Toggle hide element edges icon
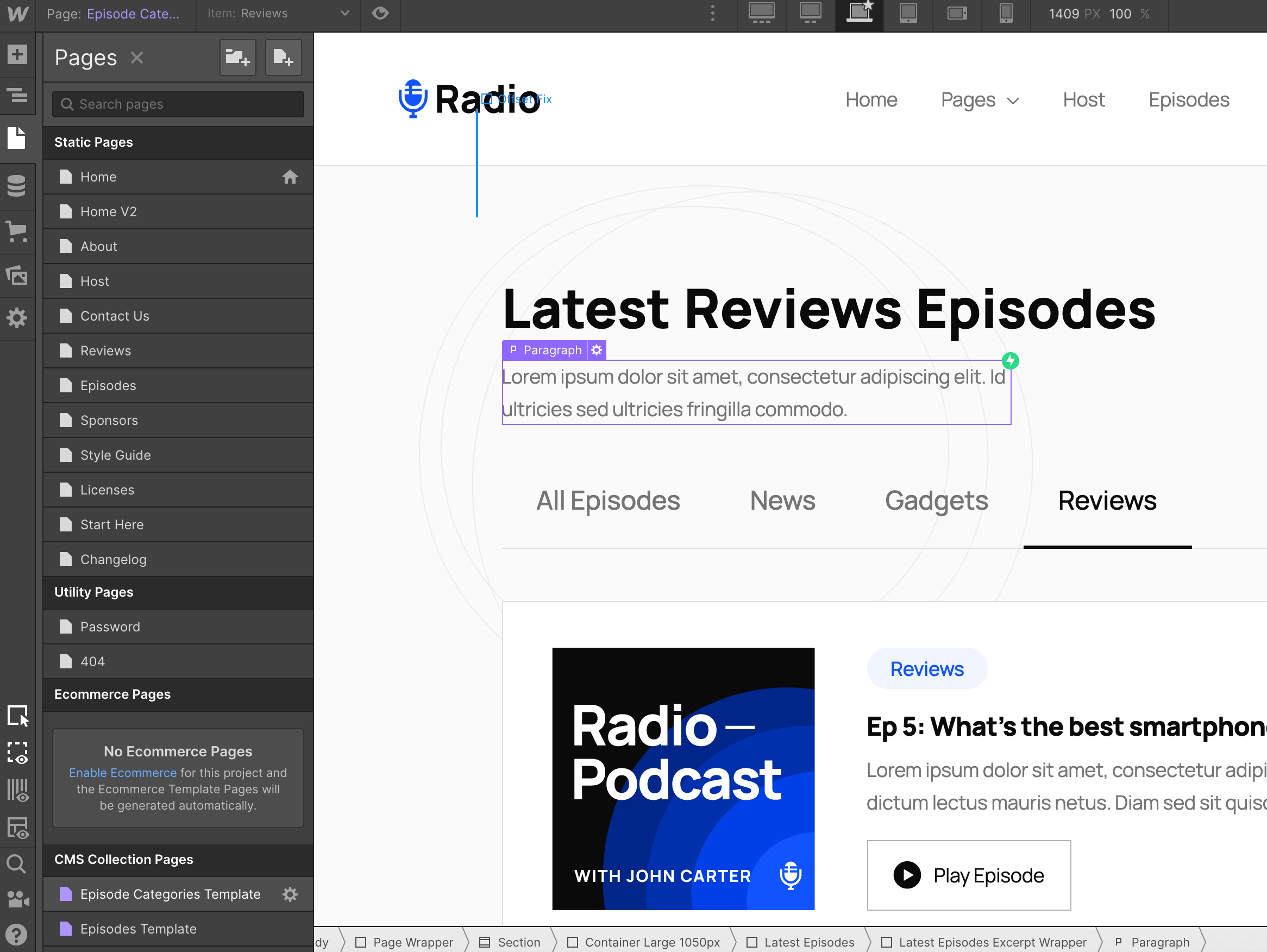 (x=17, y=753)
